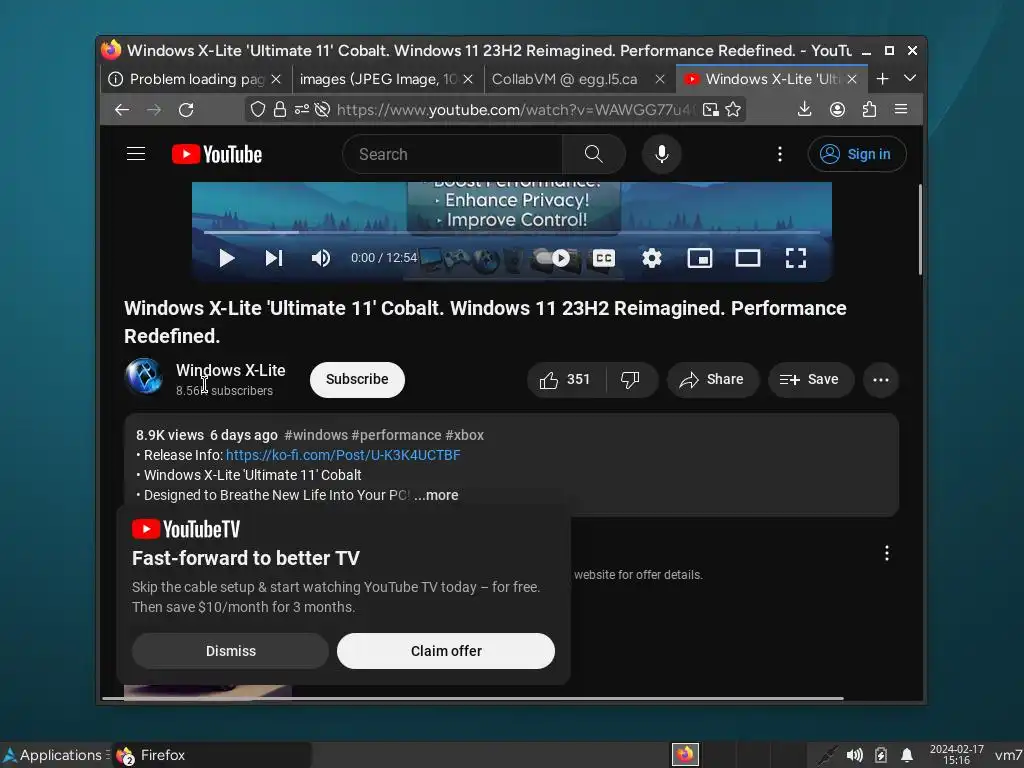Reload the current page

tap(186, 110)
